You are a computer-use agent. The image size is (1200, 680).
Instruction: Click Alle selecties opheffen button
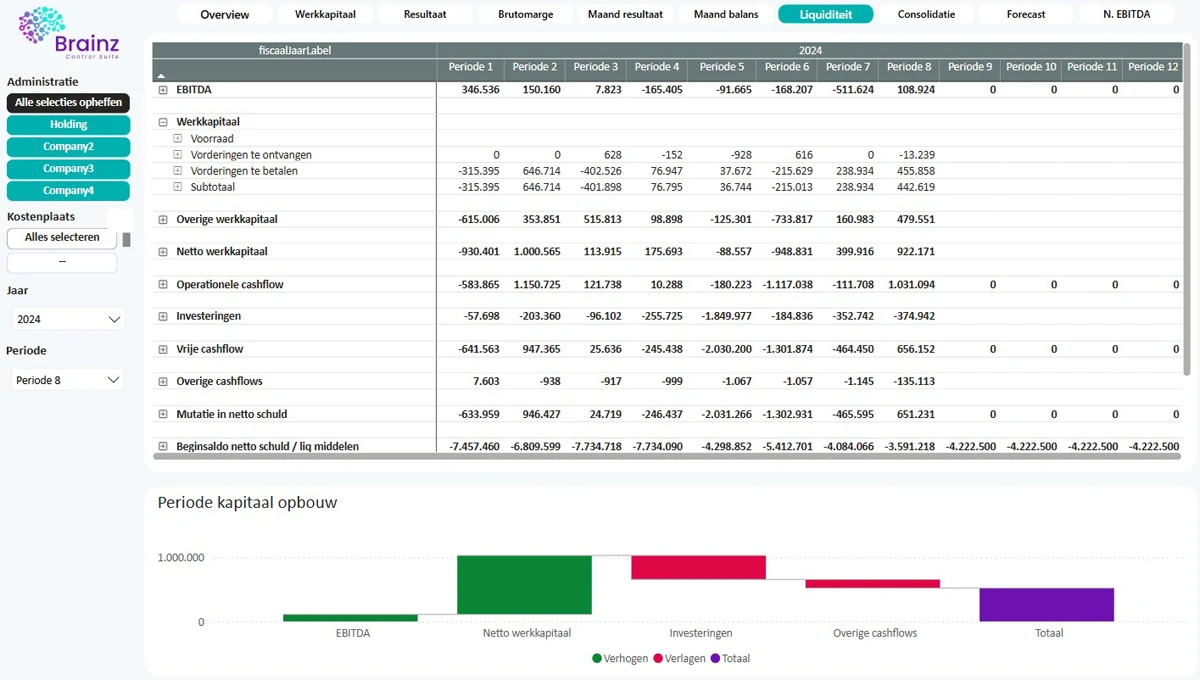pyautogui.click(x=68, y=102)
